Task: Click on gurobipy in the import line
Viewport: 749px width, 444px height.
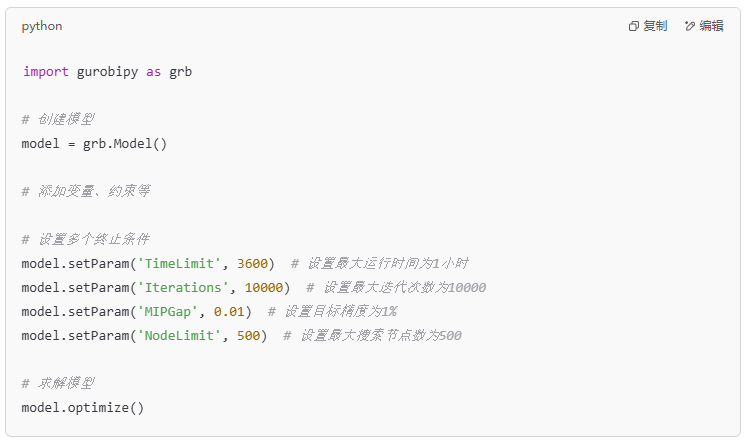Action: tap(107, 72)
